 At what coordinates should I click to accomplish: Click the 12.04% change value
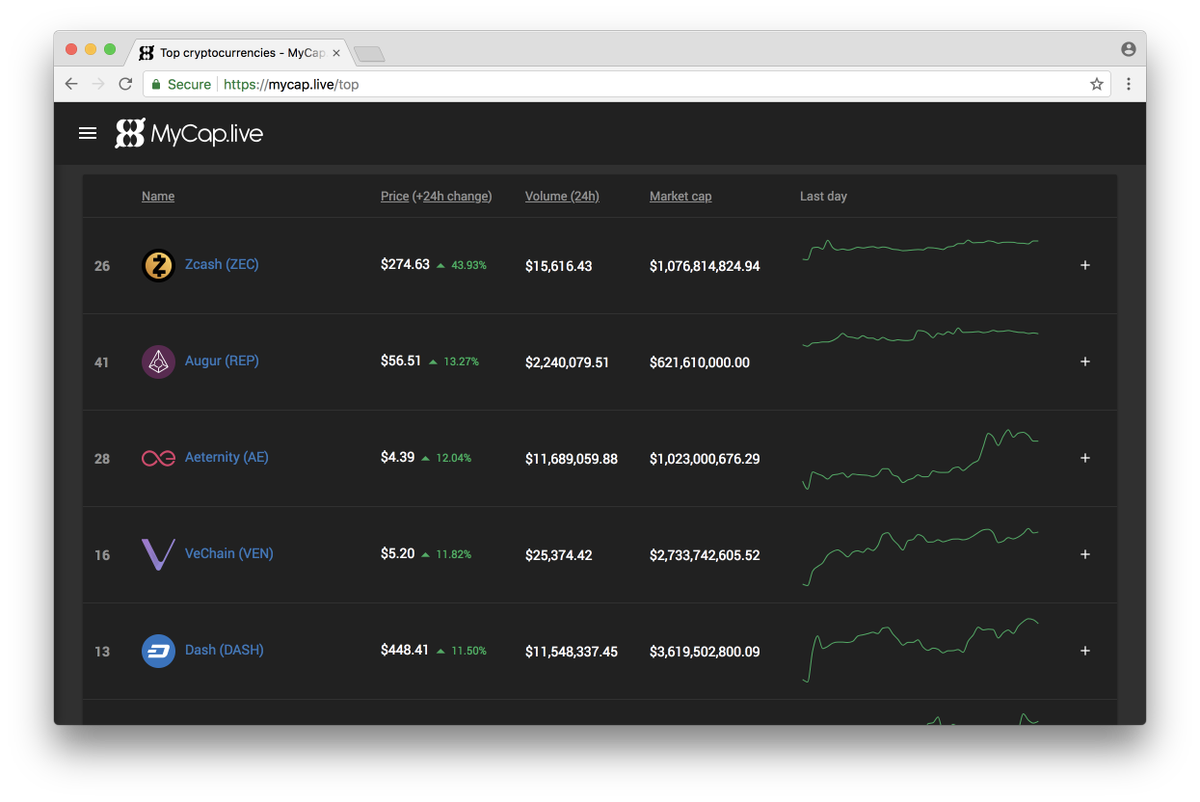pos(454,458)
